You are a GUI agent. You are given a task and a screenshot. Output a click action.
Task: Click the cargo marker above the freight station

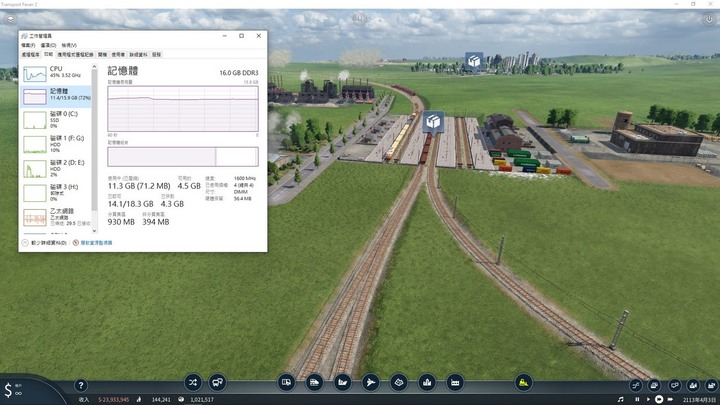coord(433,122)
